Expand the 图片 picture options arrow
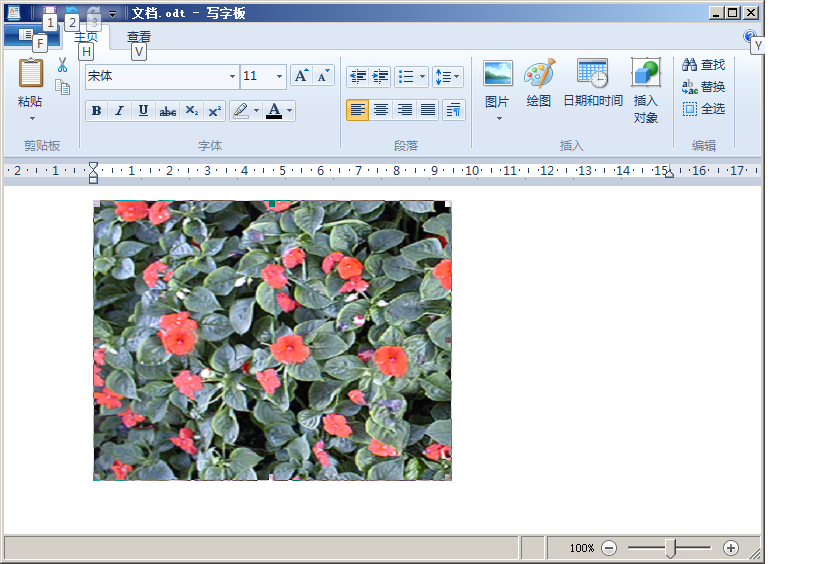Screen dimensions: 819x564 pos(499,119)
